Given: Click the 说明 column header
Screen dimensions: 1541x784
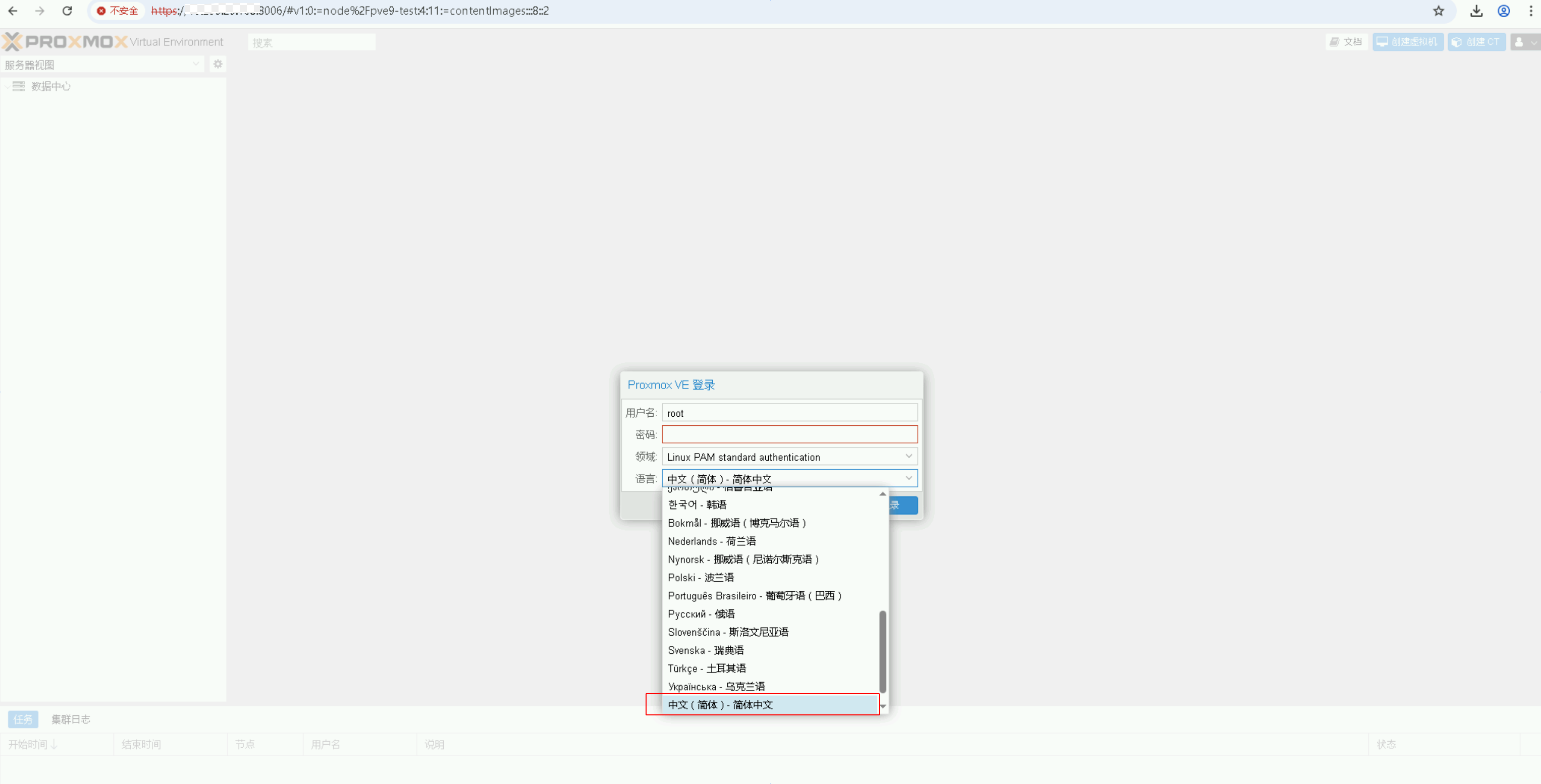Looking at the screenshot, I should click(892, 744).
